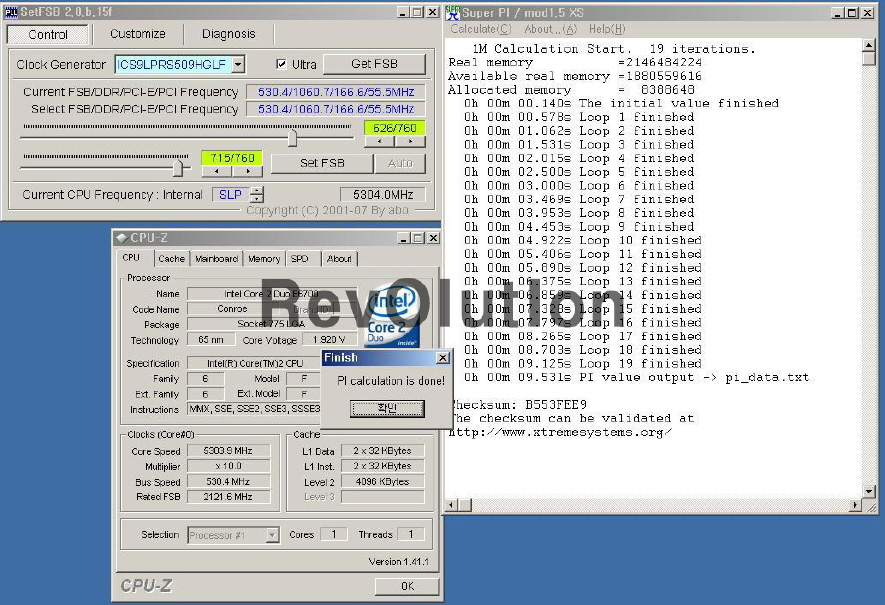This screenshot has height=605, width=885.
Task: Click left arrow under 715/760 value
Action: 217,170
